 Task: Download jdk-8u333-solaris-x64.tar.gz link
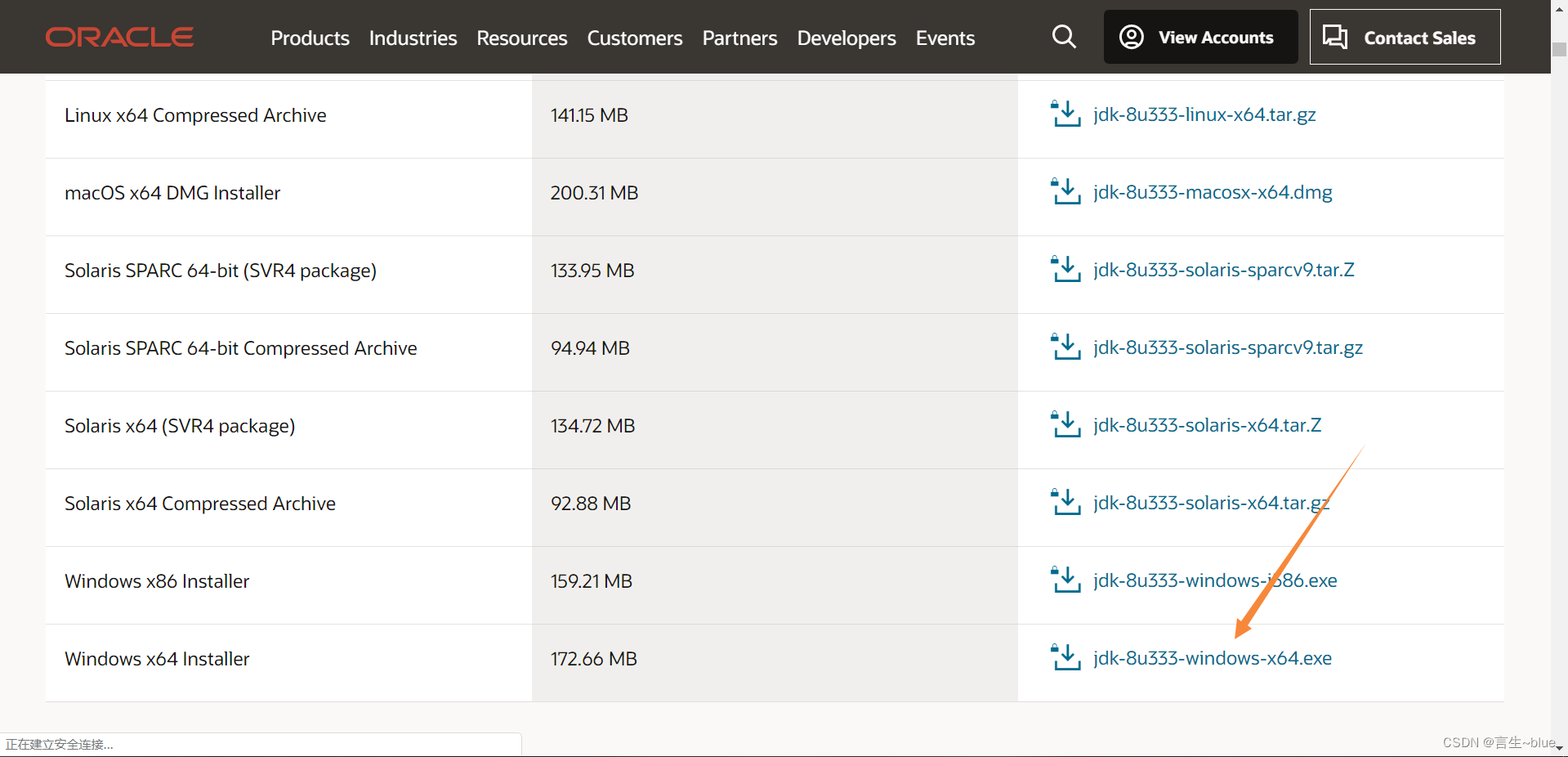[x=1212, y=503]
